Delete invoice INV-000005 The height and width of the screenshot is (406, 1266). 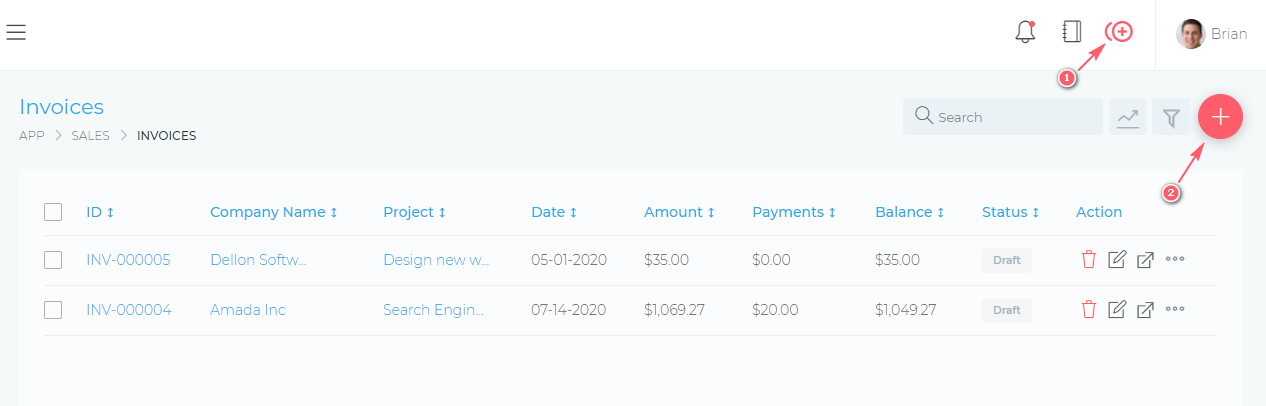(x=1089, y=260)
